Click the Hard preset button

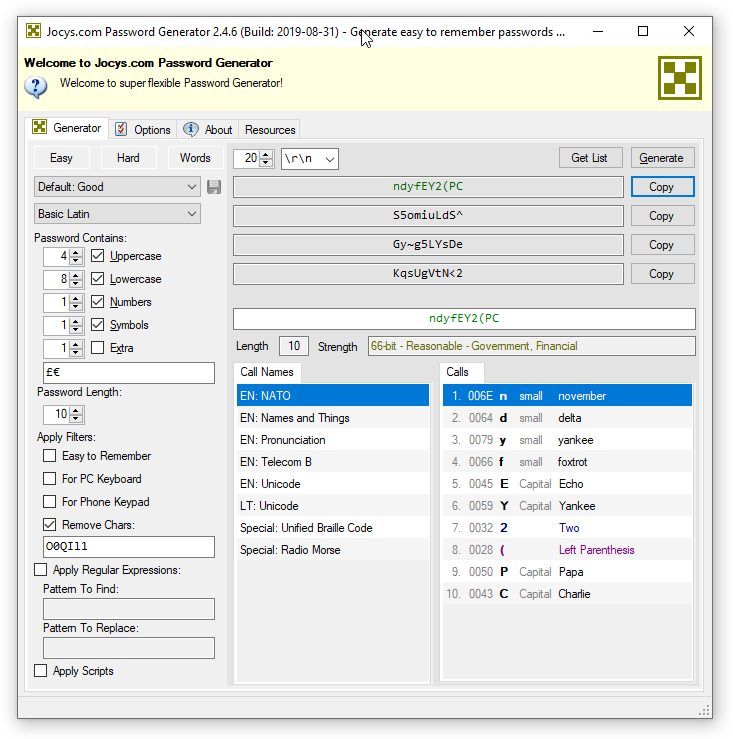[x=128, y=158]
